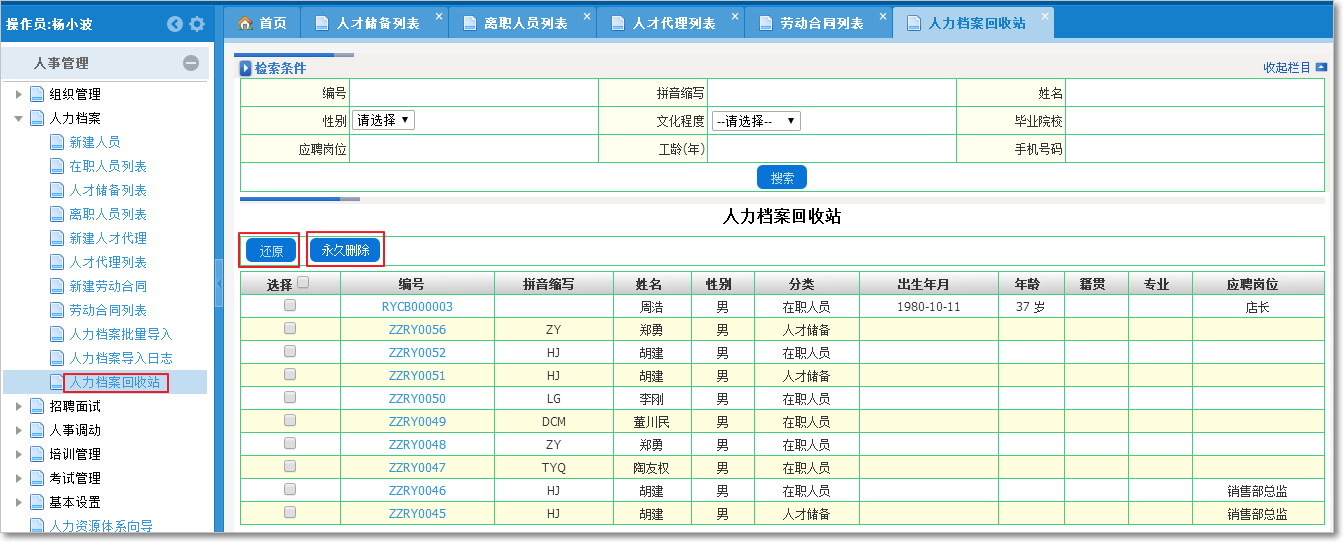Click the sidebar splitter collapse handle

(219, 285)
